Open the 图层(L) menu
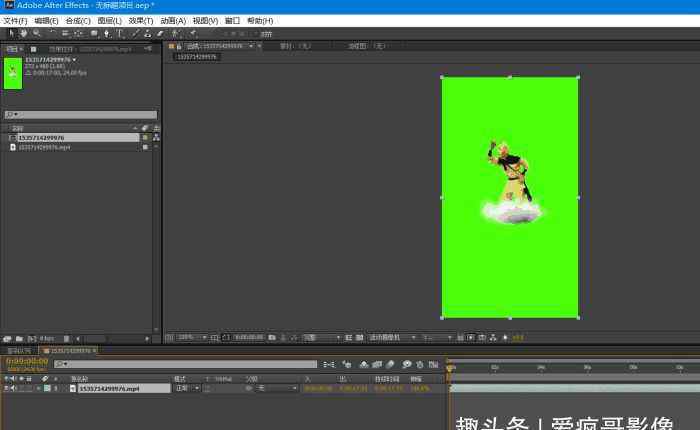The height and width of the screenshot is (430, 700). [x=109, y=21]
